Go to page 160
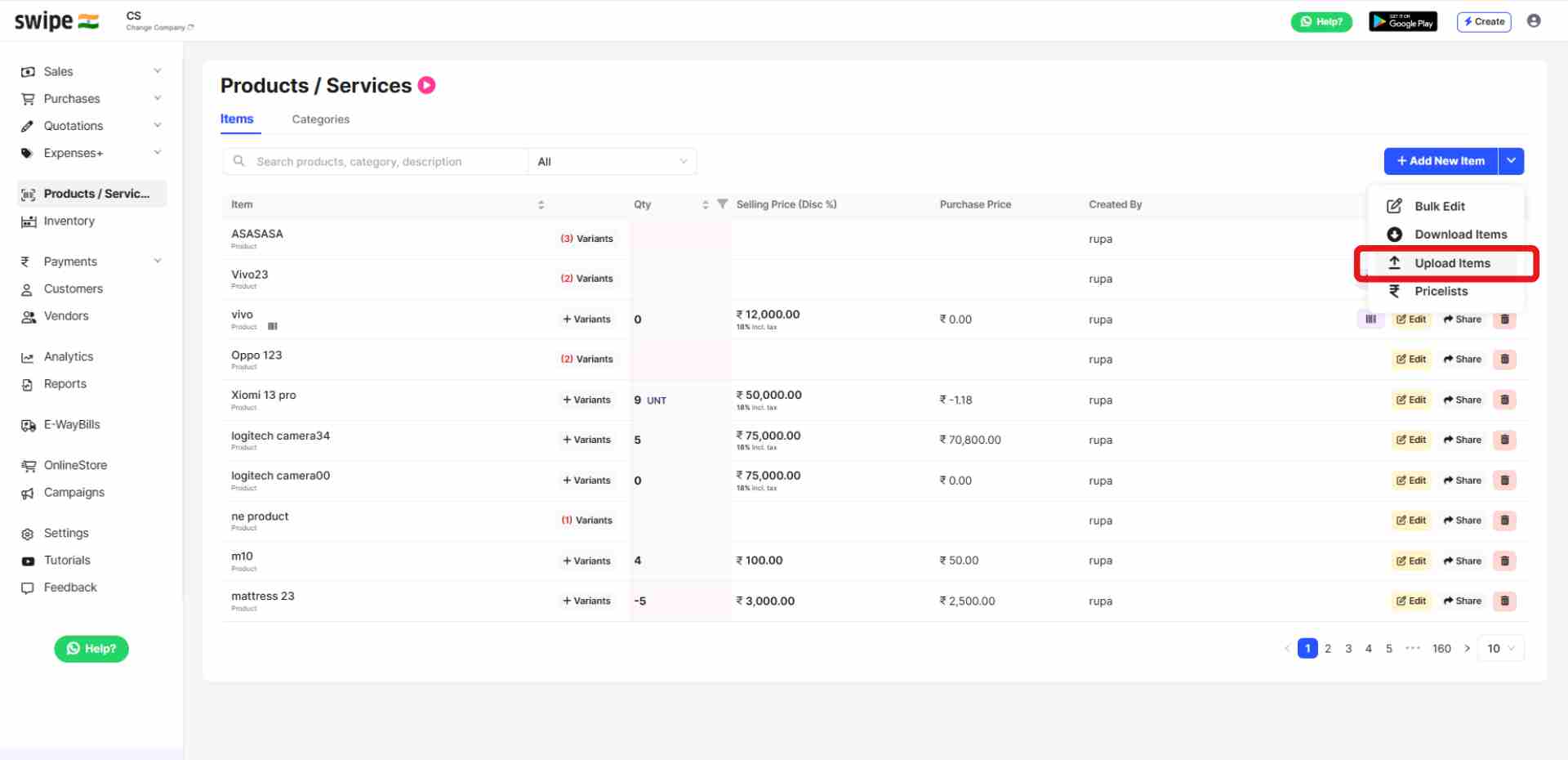This screenshot has height=760, width=1568. (1441, 649)
